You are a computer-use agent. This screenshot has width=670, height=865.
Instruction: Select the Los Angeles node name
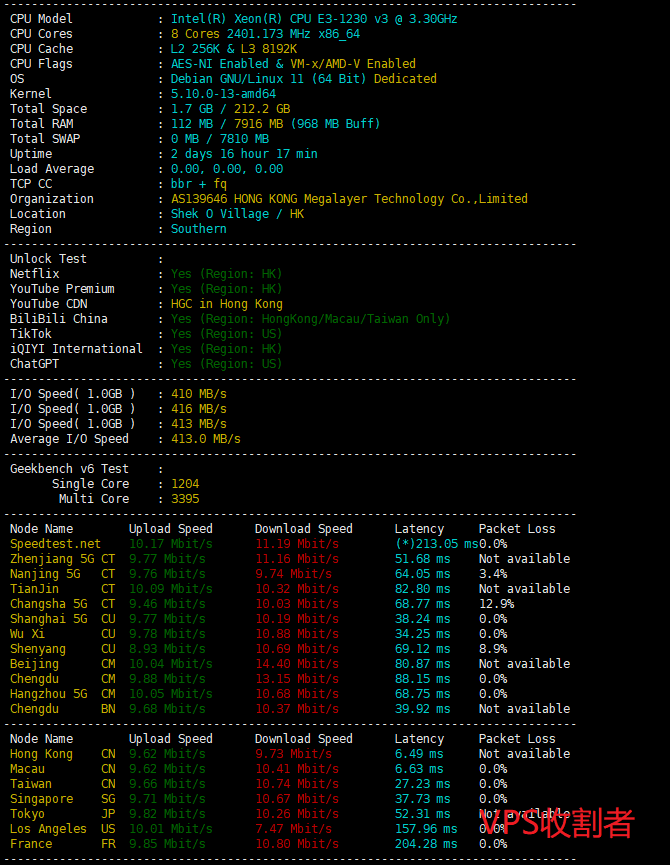click(x=48, y=829)
